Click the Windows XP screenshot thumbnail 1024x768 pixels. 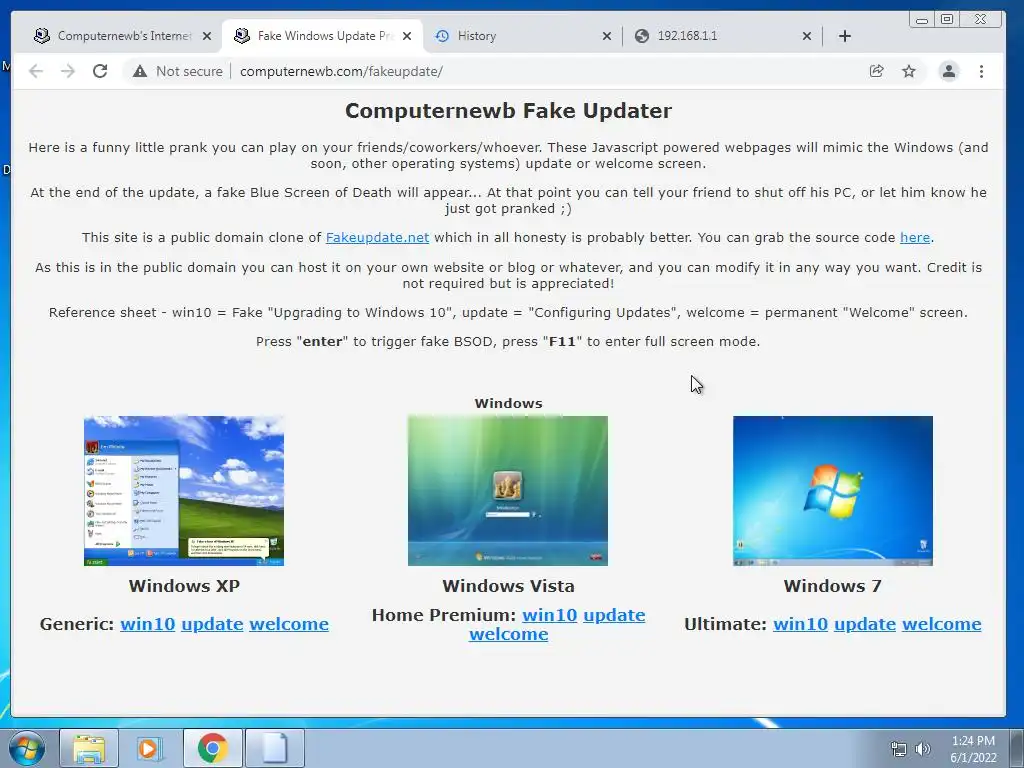tap(184, 490)
